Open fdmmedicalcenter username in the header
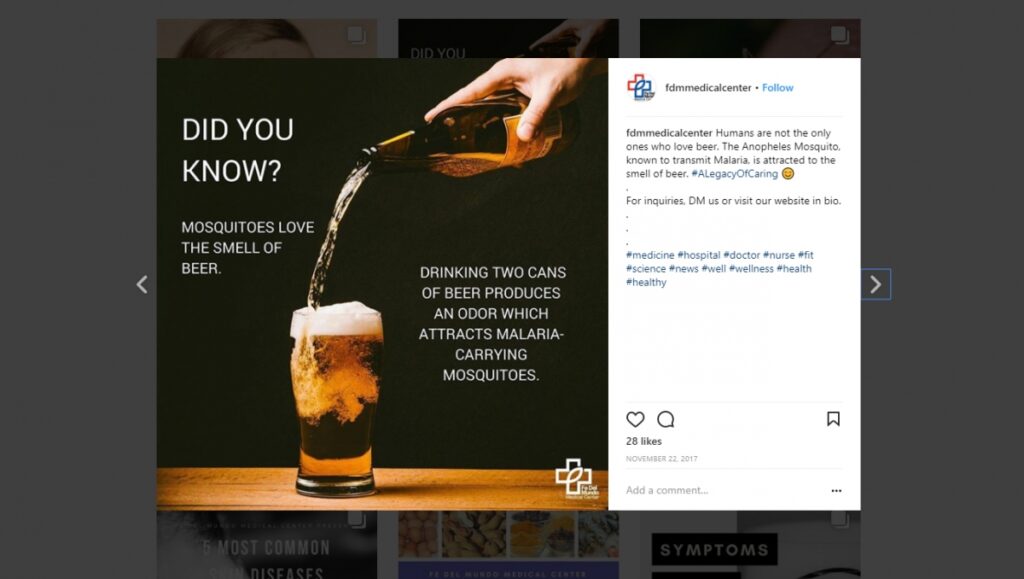 pos(708,87)
